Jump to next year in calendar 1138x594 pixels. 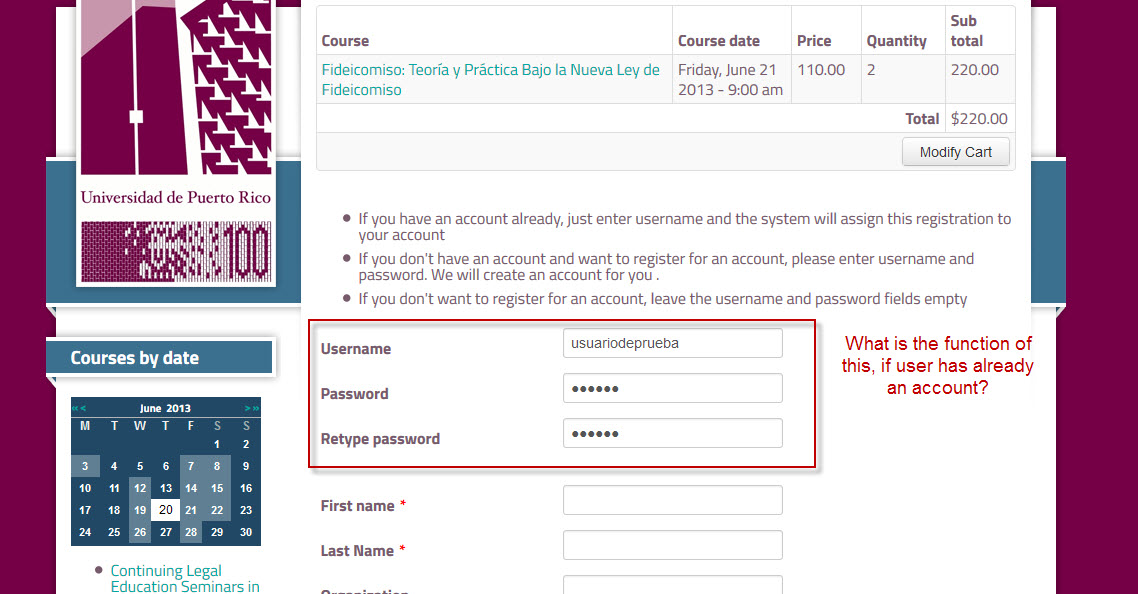click(x=256, y=408)
